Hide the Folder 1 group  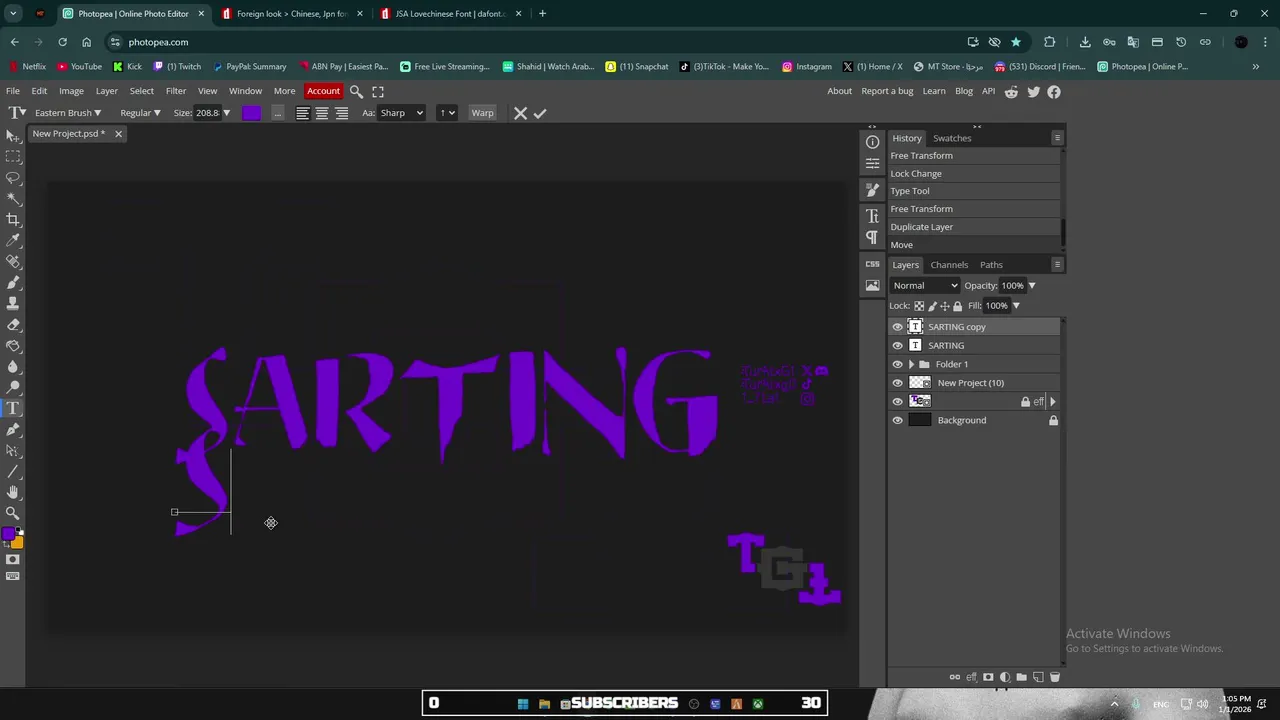click(897, 364)
